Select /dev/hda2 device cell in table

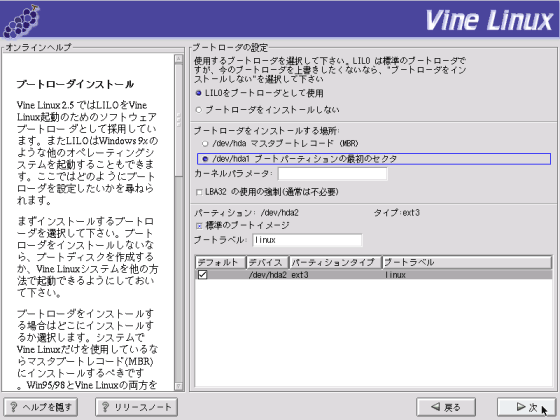(268, 275)
